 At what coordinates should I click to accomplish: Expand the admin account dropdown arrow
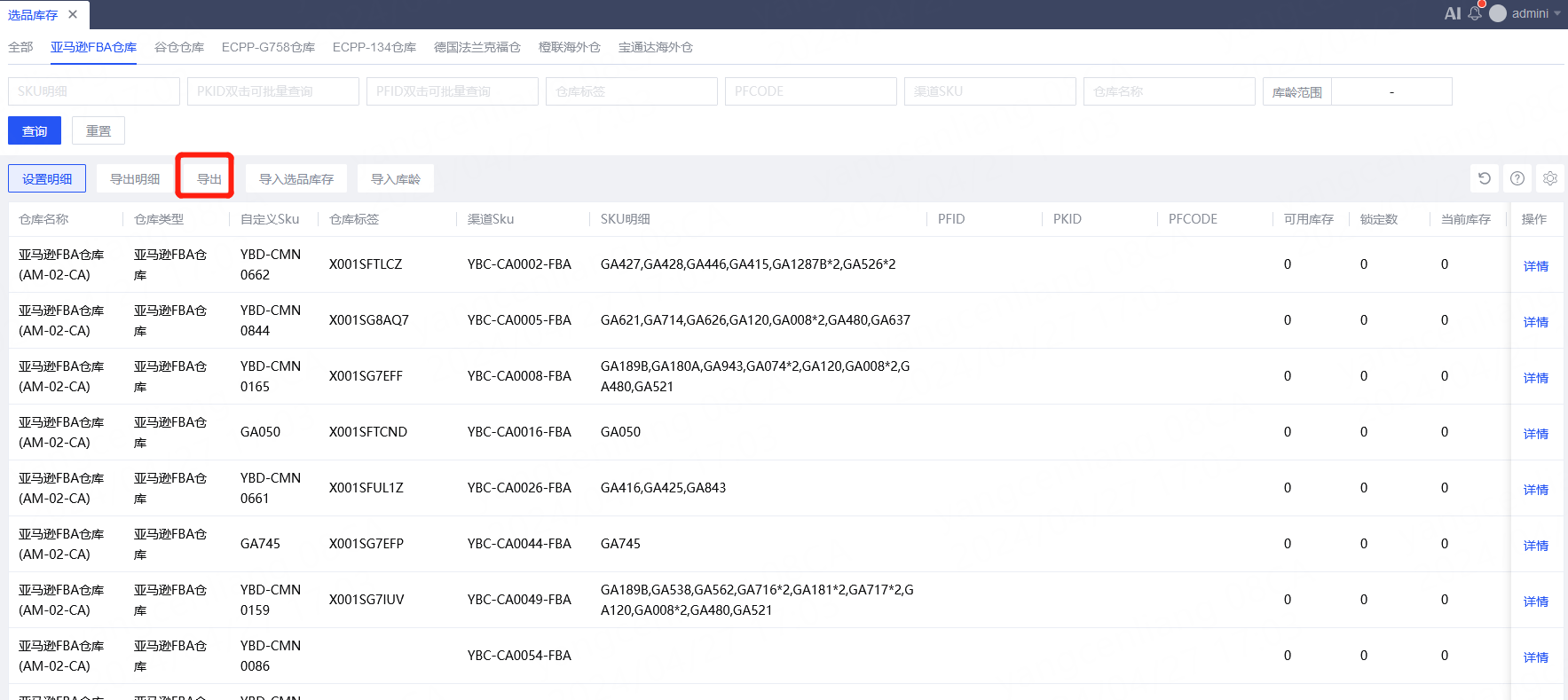click(1557, 13)
